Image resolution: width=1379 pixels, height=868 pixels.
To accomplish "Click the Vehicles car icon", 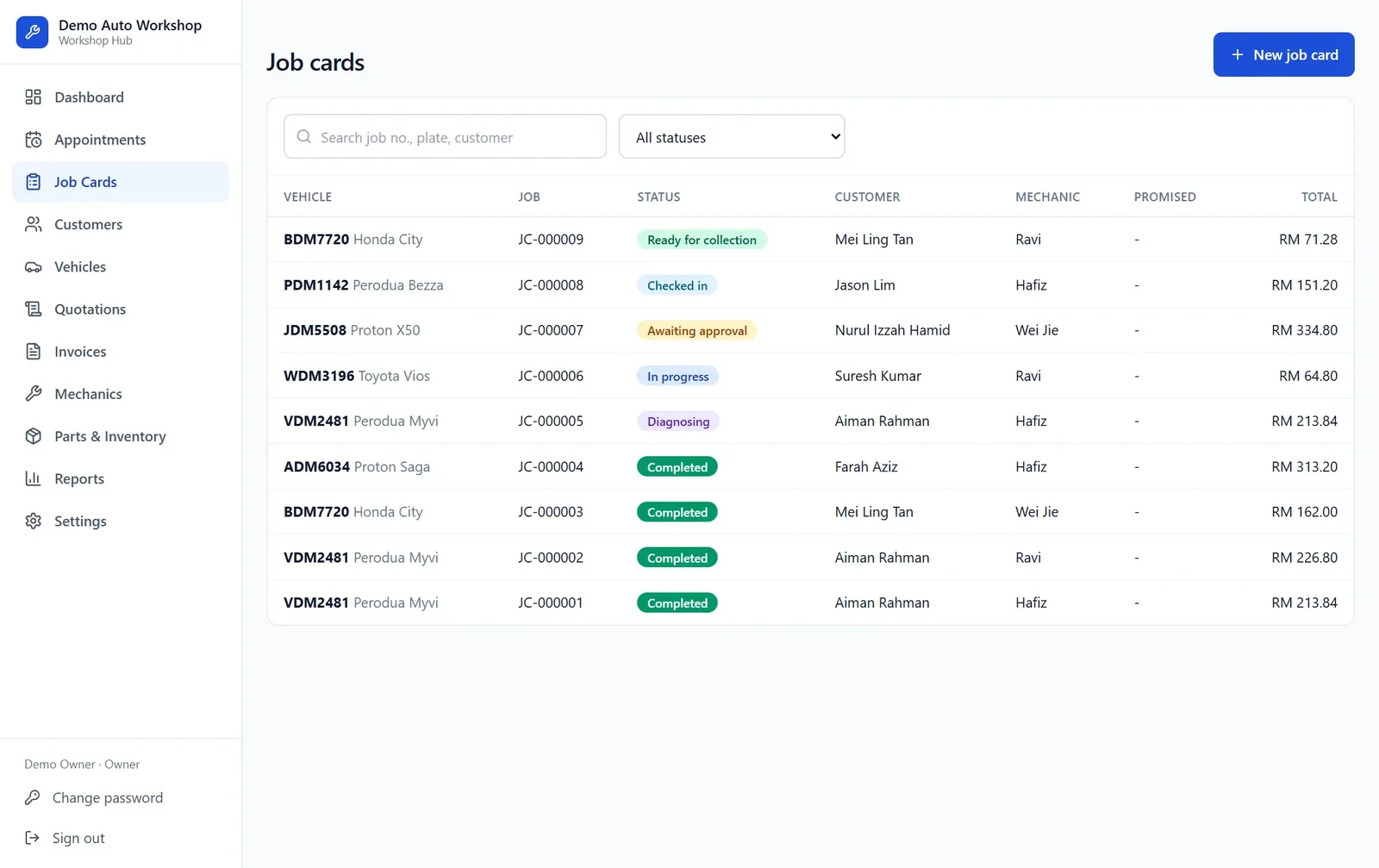I will pyautogui.click(x=33, y=267).
